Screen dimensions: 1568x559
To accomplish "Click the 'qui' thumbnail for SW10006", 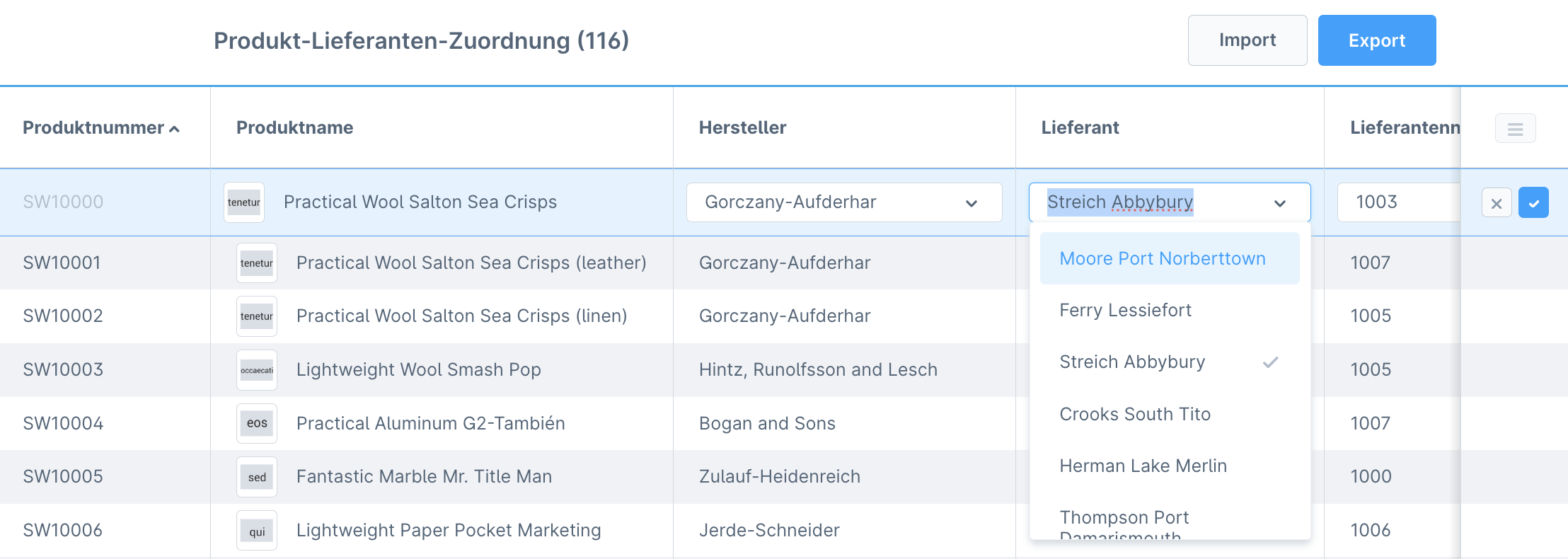I will click(257, 531).
